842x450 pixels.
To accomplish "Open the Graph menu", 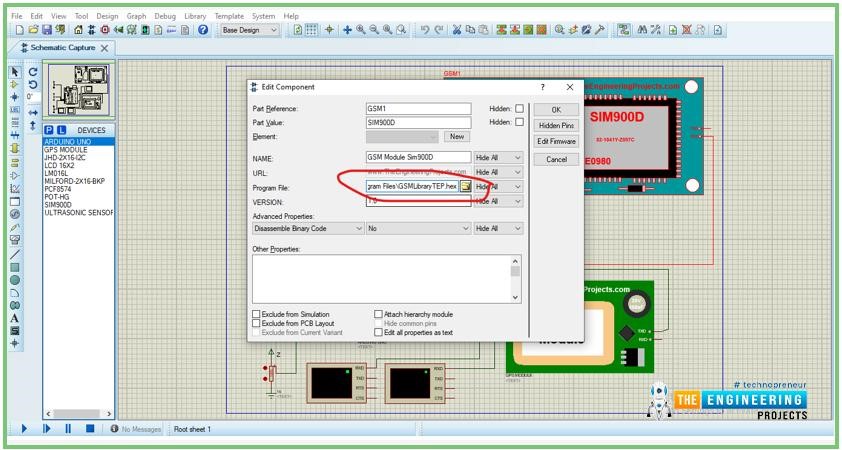I will (136, 16).
